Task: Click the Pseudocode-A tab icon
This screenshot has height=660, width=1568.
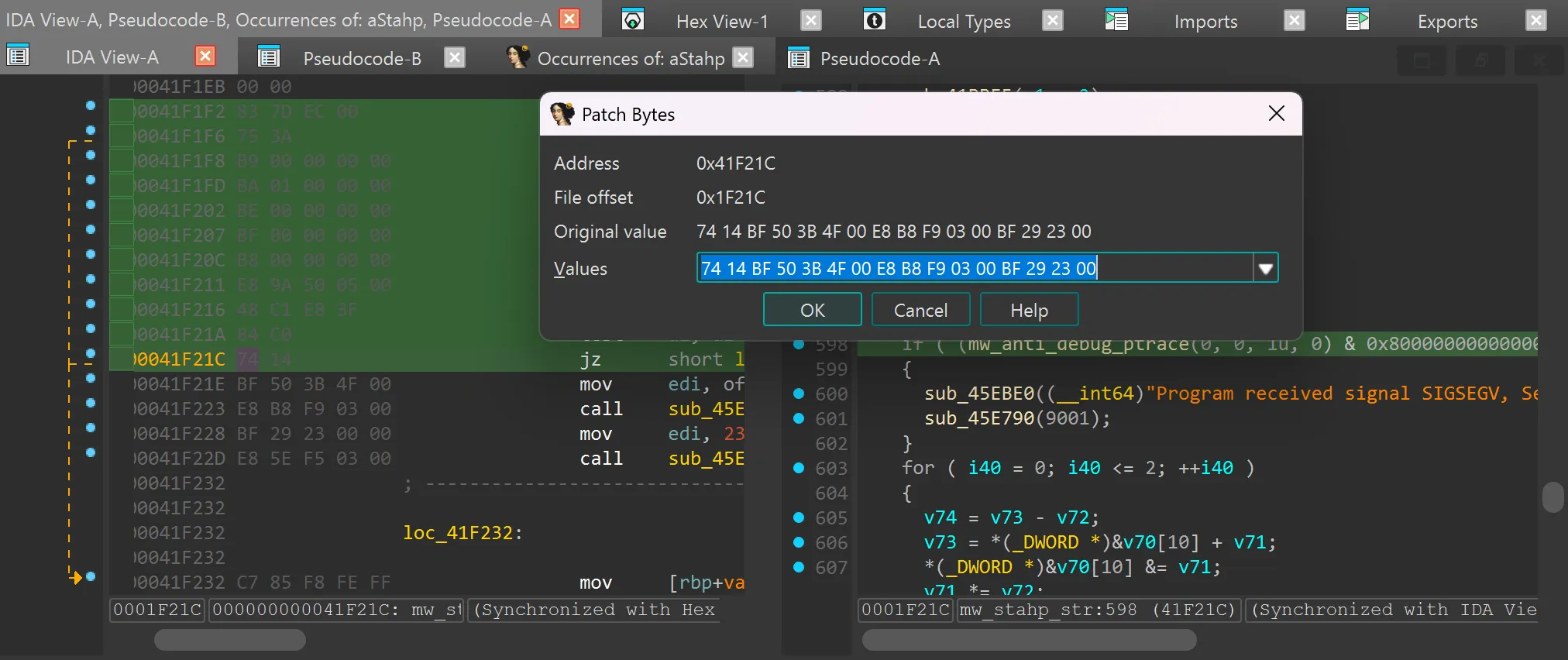Action: [x=799, y=57]
